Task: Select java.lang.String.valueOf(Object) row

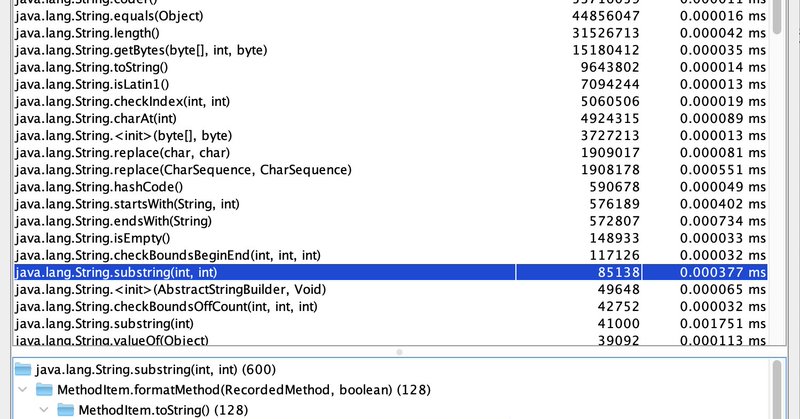Action: [390, 339]
